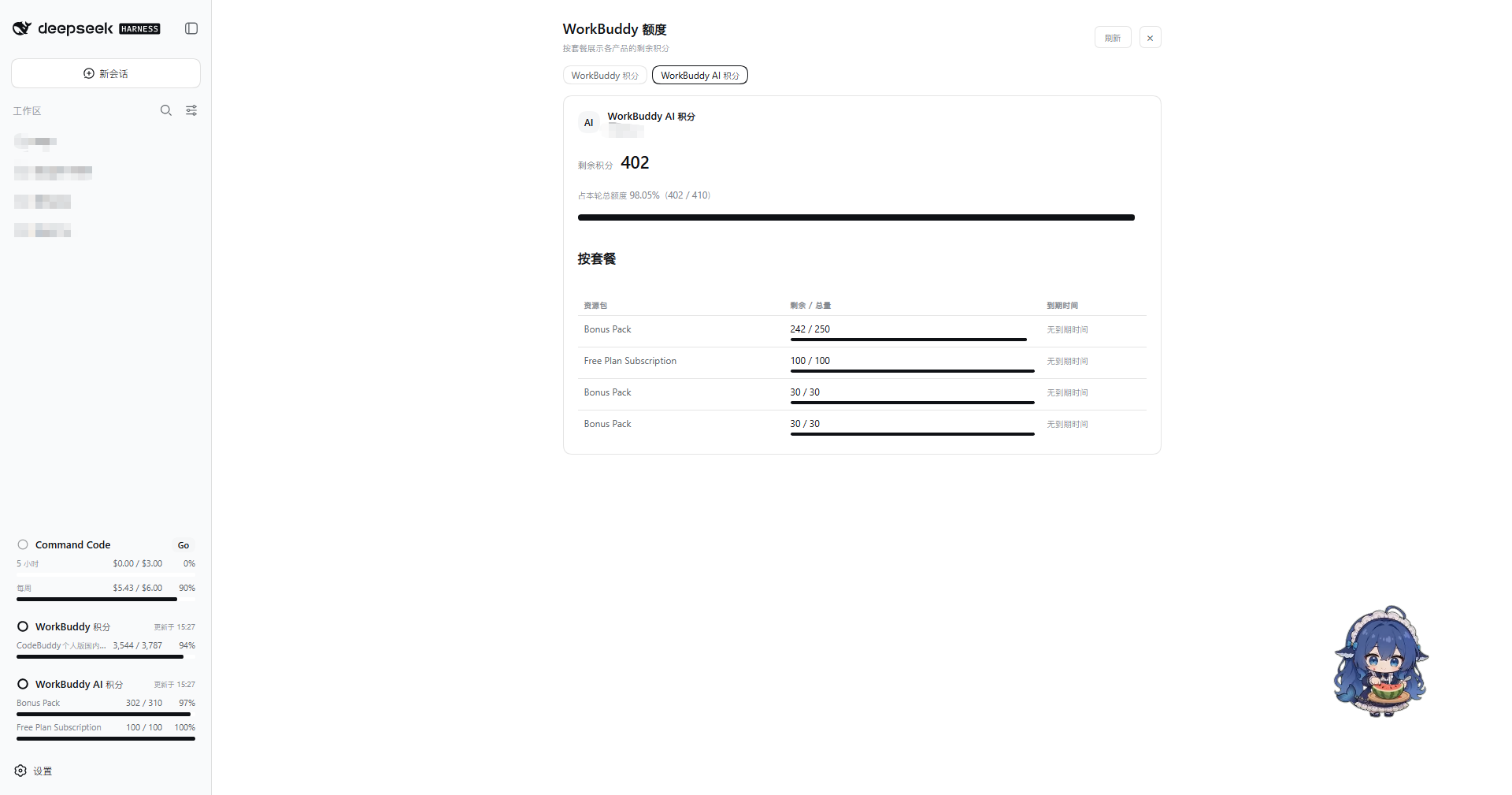This screenshot has height=795, width=1512.
Task: Click the Command Code title text
Action: pos(72,544)
